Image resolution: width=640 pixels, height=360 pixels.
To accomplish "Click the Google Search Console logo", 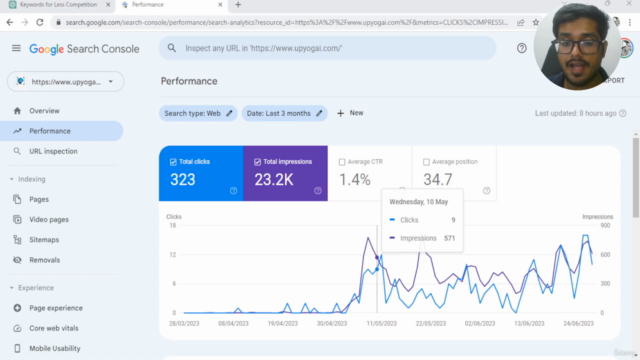I will click(x=84, y=49).
